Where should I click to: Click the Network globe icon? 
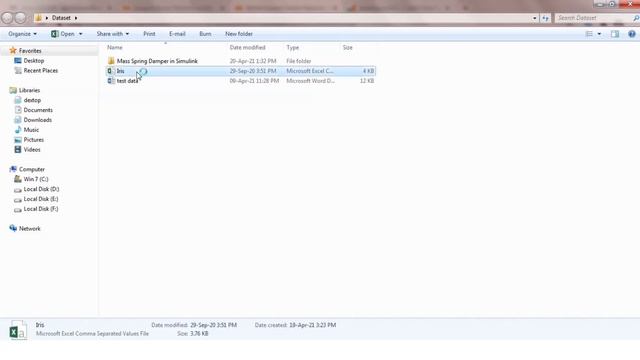pyautogui.click(x=13, y=229)
